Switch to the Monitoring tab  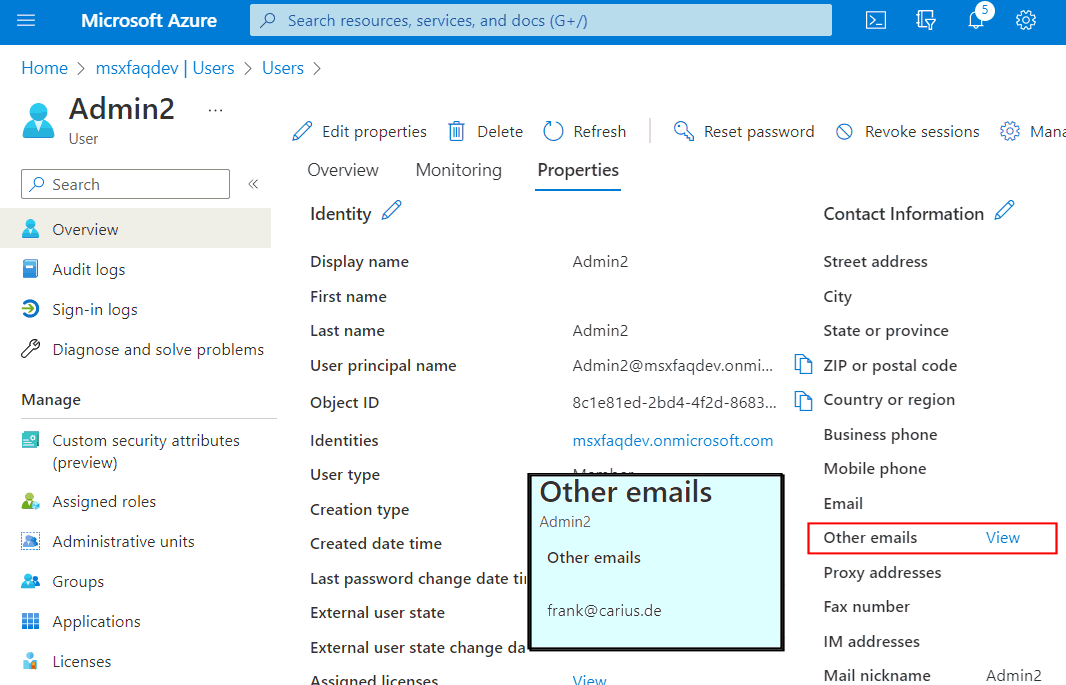click(459, 170)
